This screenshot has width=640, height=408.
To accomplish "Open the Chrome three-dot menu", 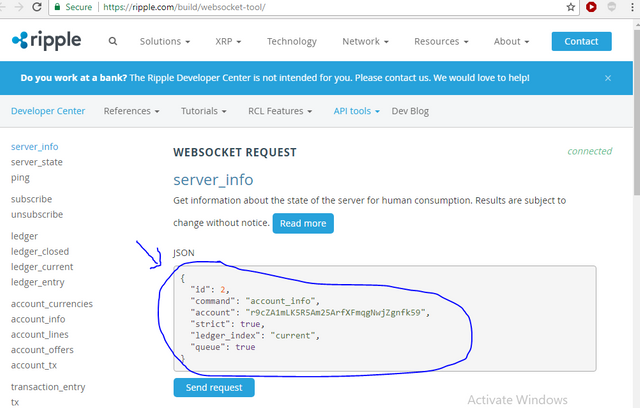I will coord(632,7).
